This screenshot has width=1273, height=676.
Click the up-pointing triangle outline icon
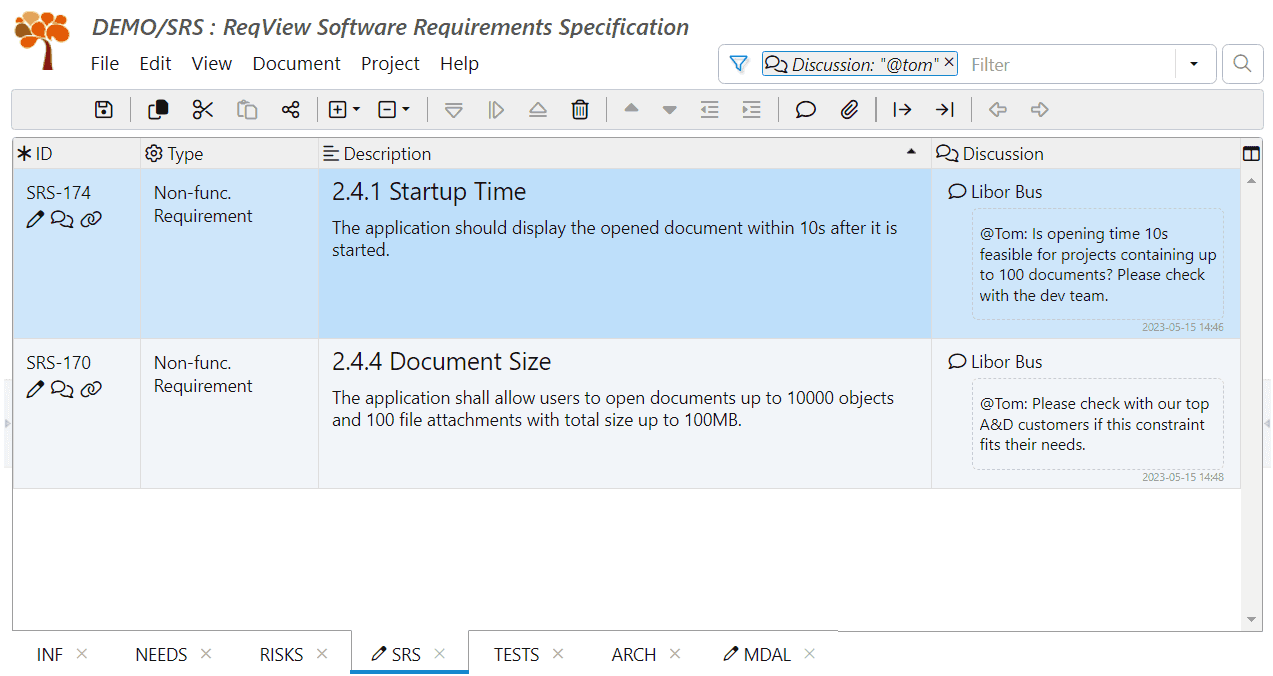point(538,110)
